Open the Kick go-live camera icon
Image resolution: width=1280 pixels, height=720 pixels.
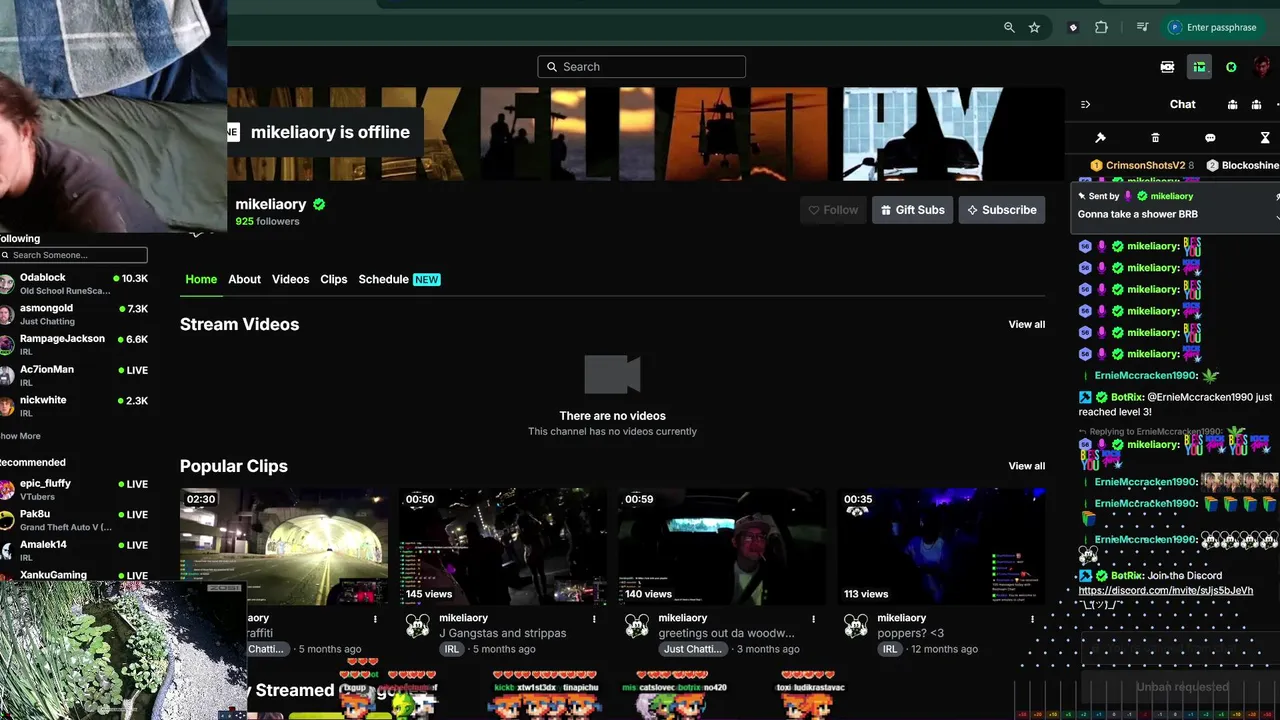[1167, 67]
